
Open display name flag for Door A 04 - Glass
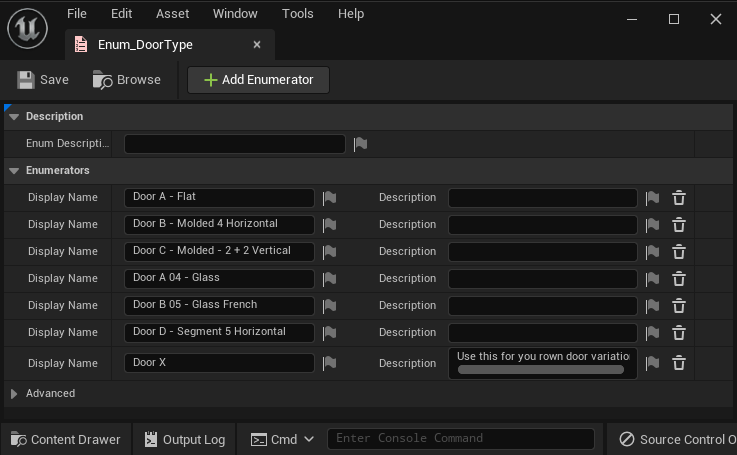click(x=329, y=279)
